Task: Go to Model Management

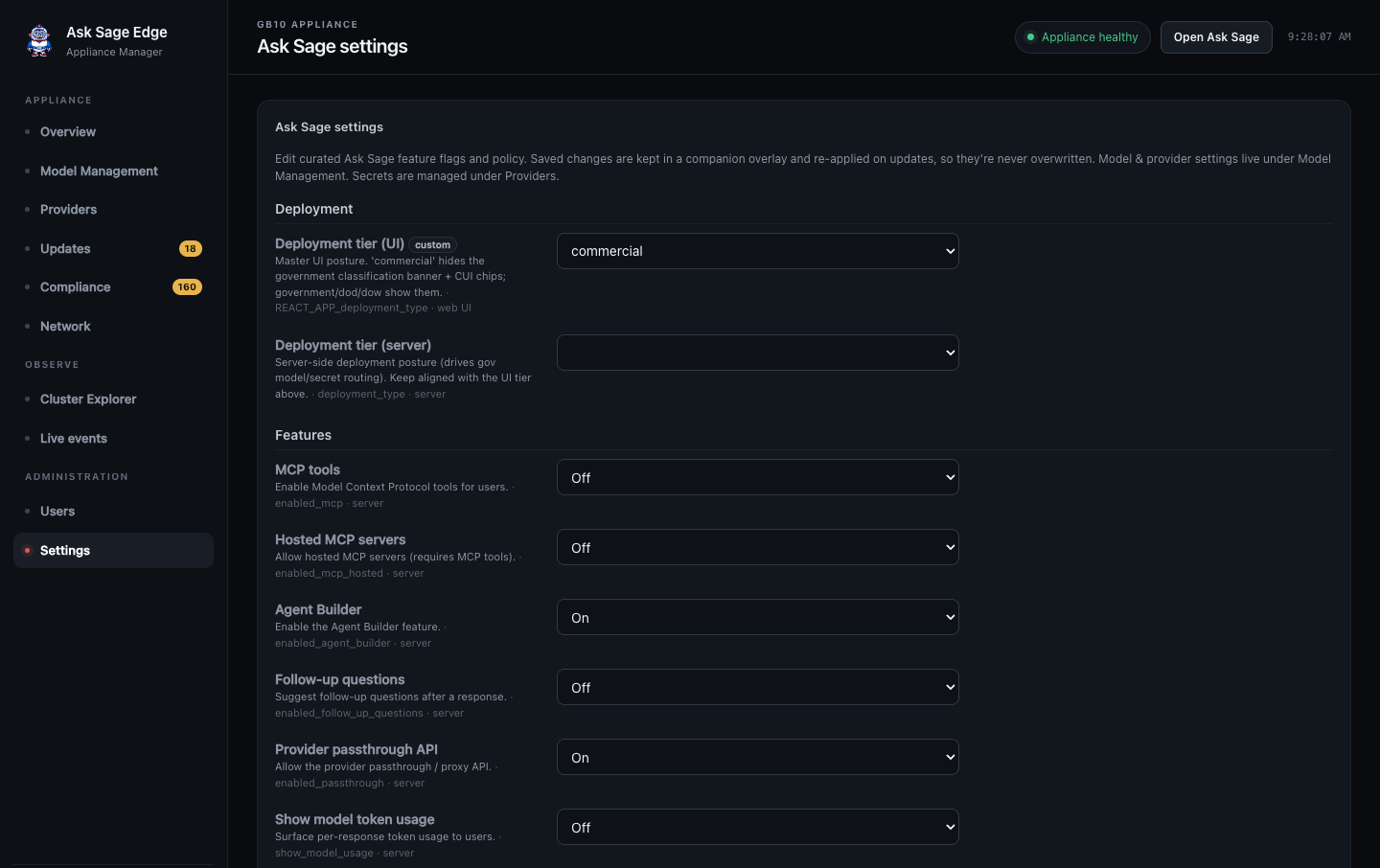Action: 113,171
